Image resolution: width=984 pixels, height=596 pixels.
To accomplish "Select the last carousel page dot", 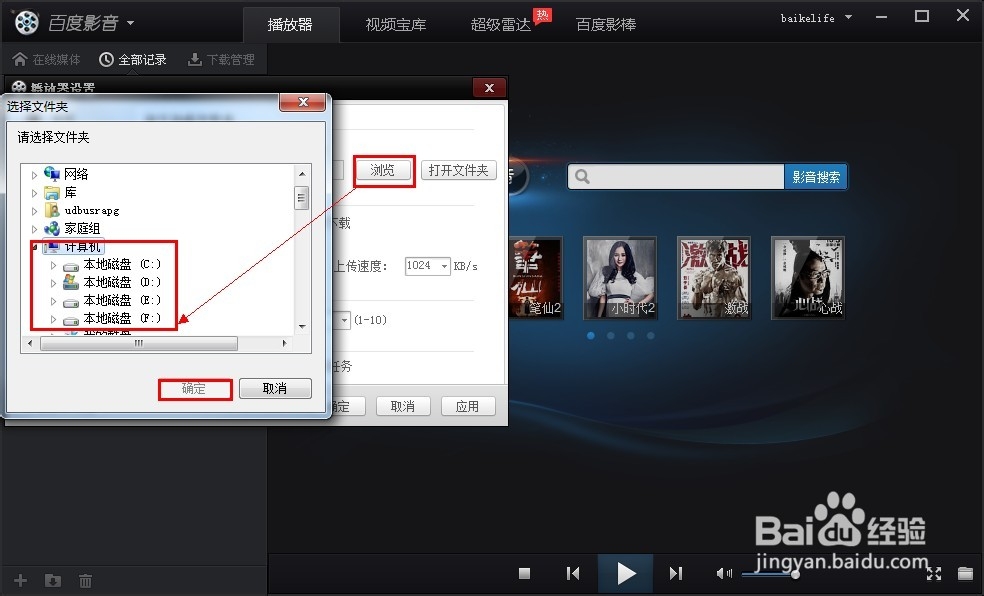I will click(651, 336).
